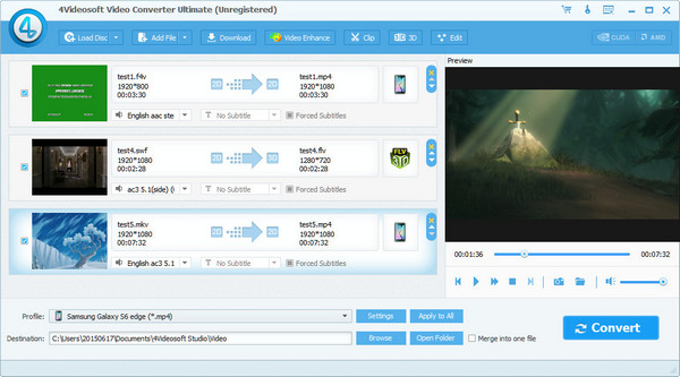Remove test1.f4v with its orange X
Viewport: 680px width, 377px height.
[x=432, y=72]
